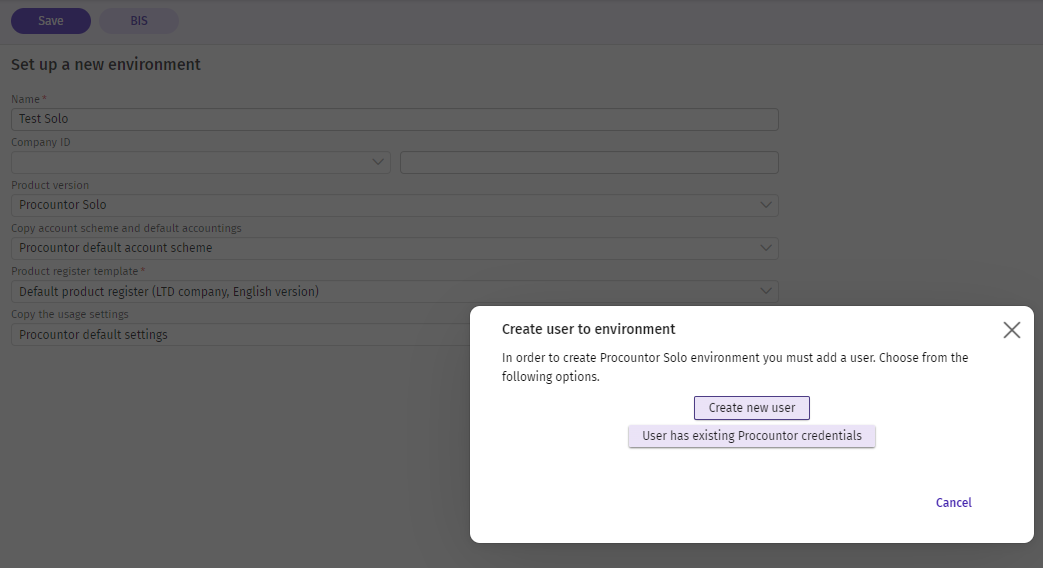Click the BIS button
The image size is (1043, 568).
[x=138, y=21]
